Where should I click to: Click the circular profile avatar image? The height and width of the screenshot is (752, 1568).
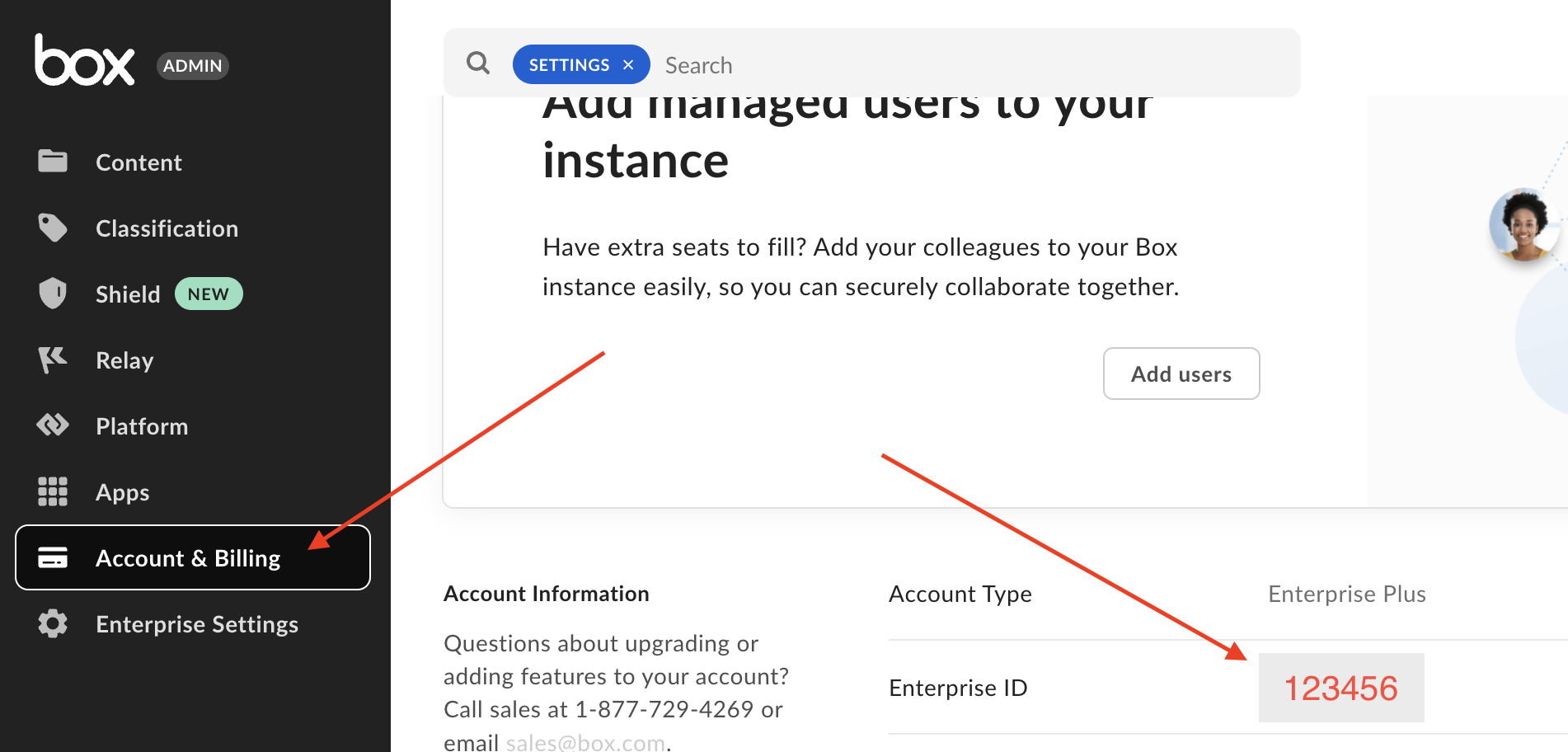[1523, 227]
